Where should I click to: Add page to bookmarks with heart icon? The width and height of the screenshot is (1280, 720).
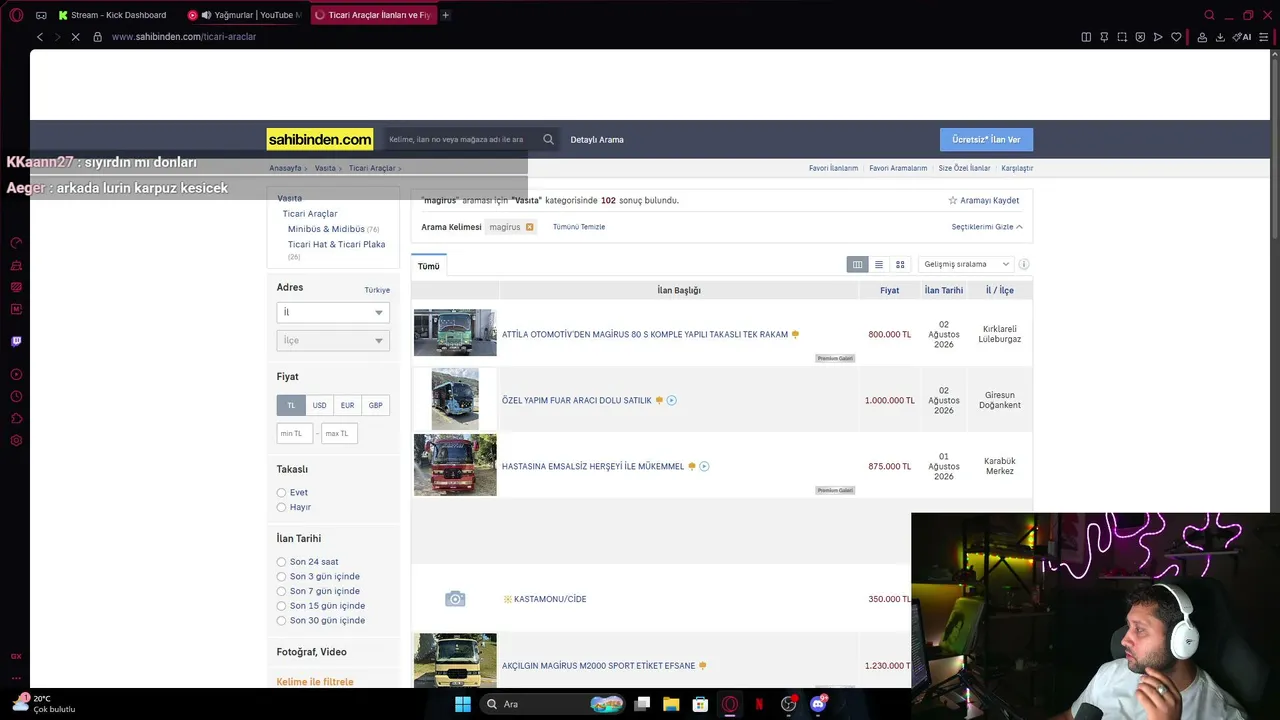click(x=1176, y=37)
